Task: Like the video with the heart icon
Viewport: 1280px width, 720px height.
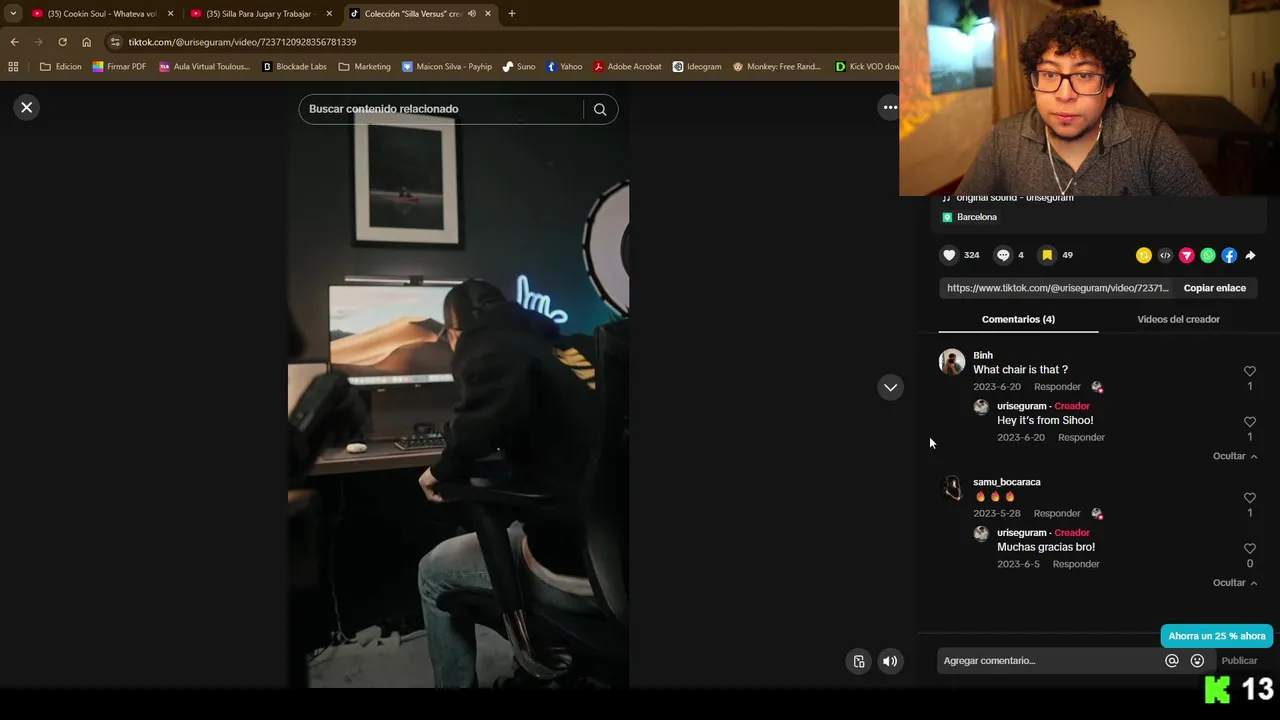Action: point(950,255)
